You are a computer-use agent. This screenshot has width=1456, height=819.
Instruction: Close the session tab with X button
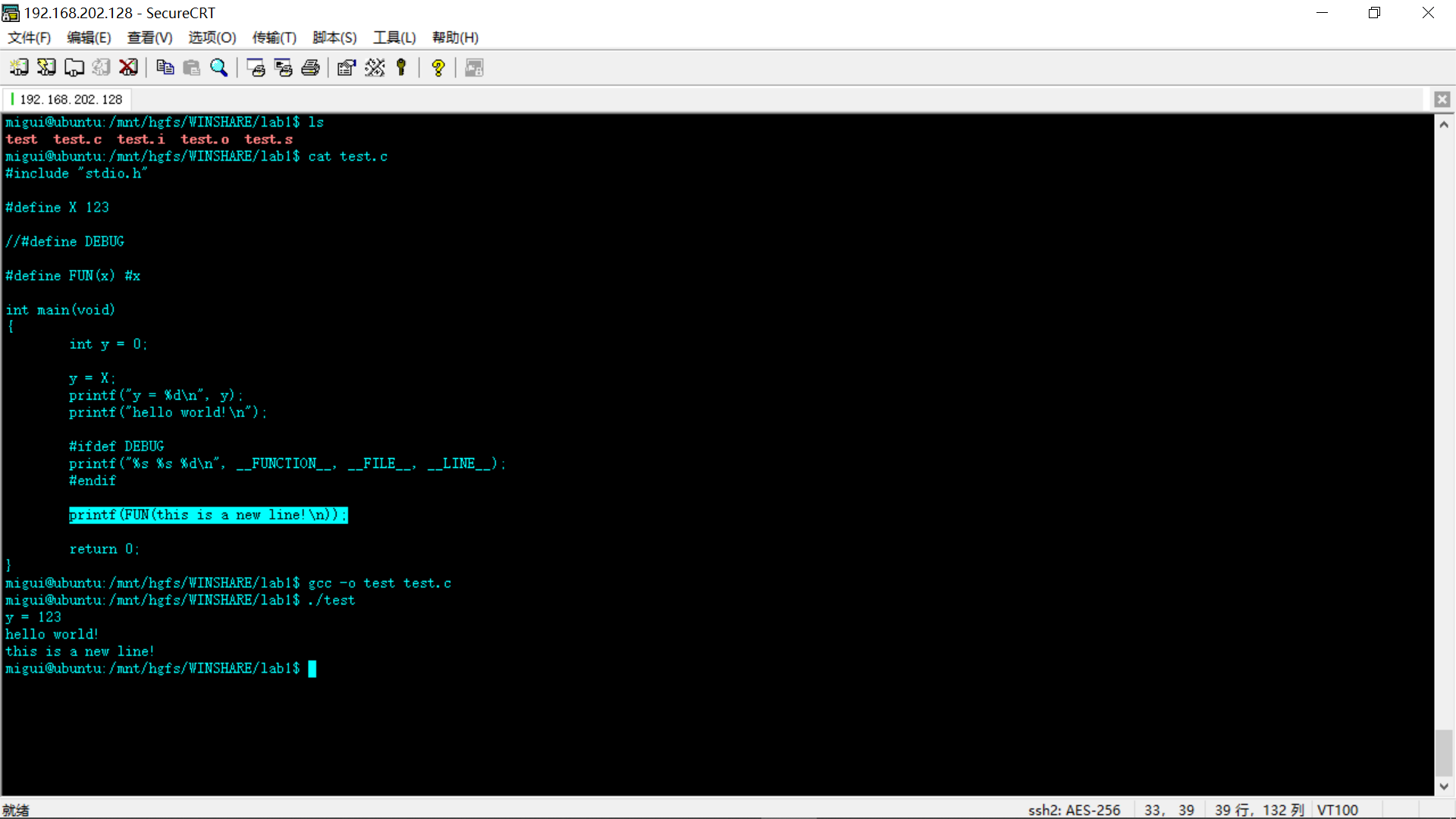pyautogui.click(x=1442, y=99)
